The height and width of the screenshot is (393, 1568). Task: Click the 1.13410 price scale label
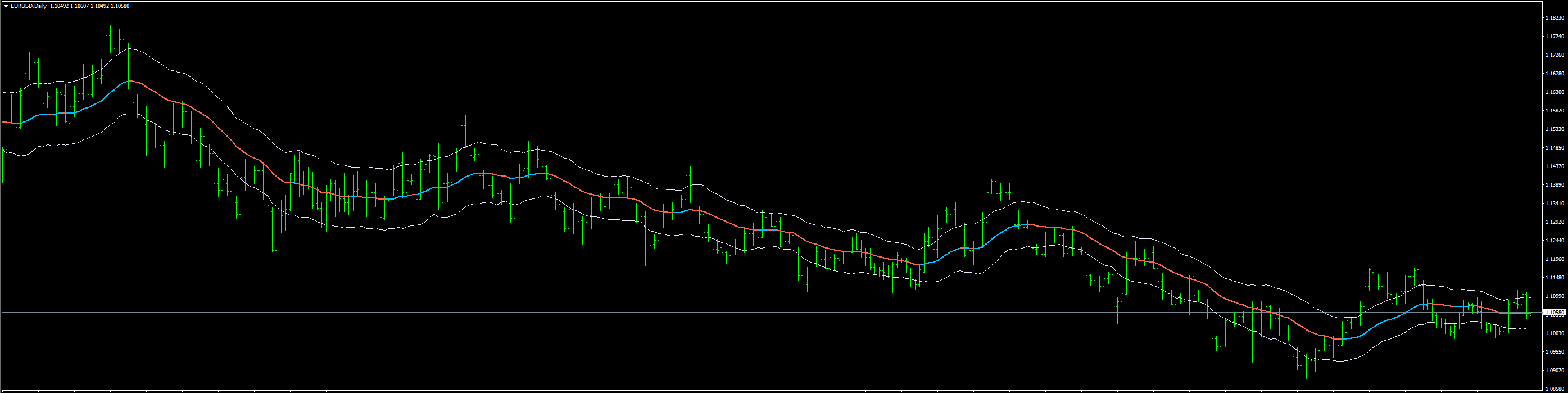(1555, 204)
